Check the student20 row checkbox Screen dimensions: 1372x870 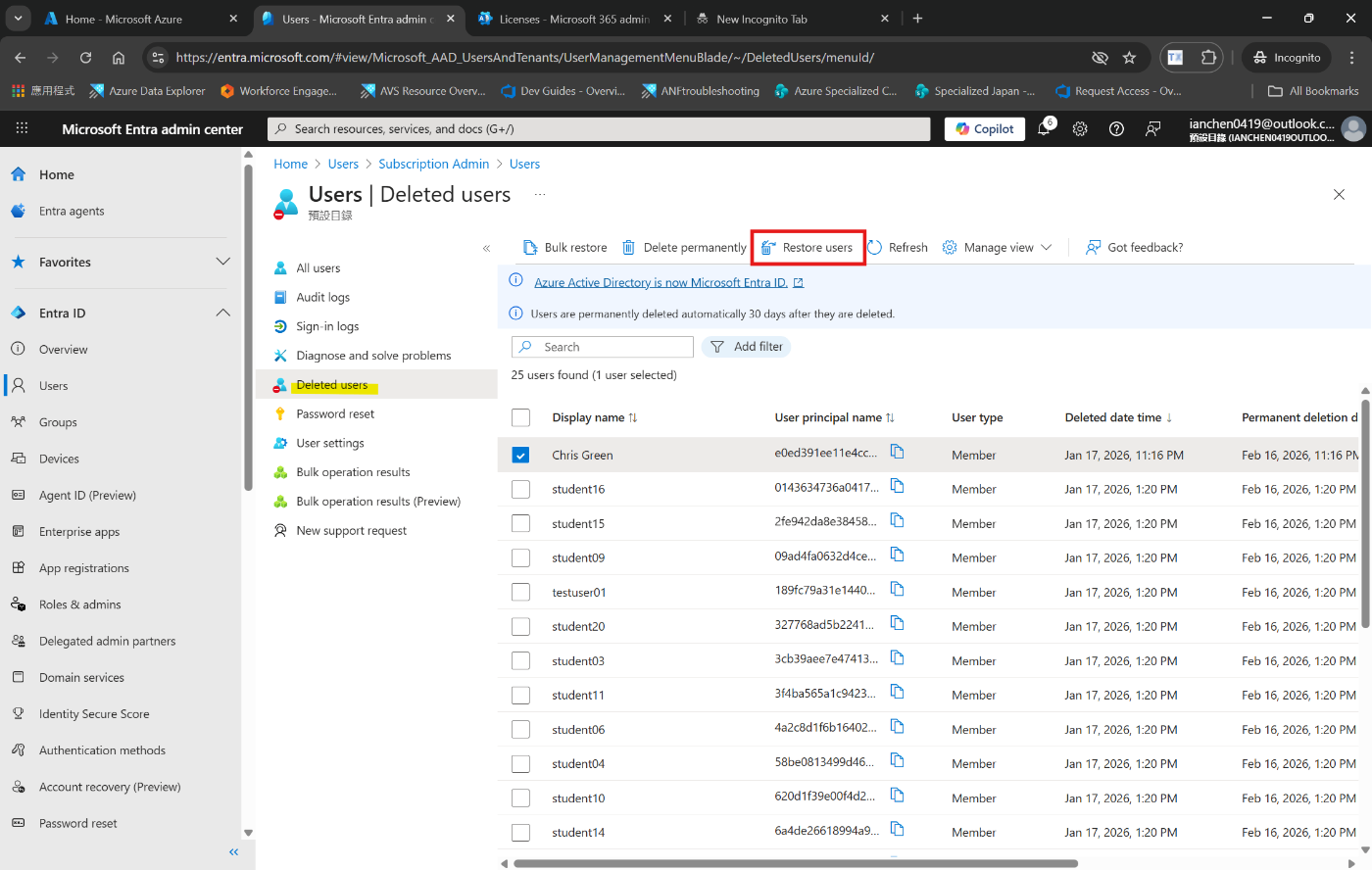pyautogui.click(x=520, y=626)
